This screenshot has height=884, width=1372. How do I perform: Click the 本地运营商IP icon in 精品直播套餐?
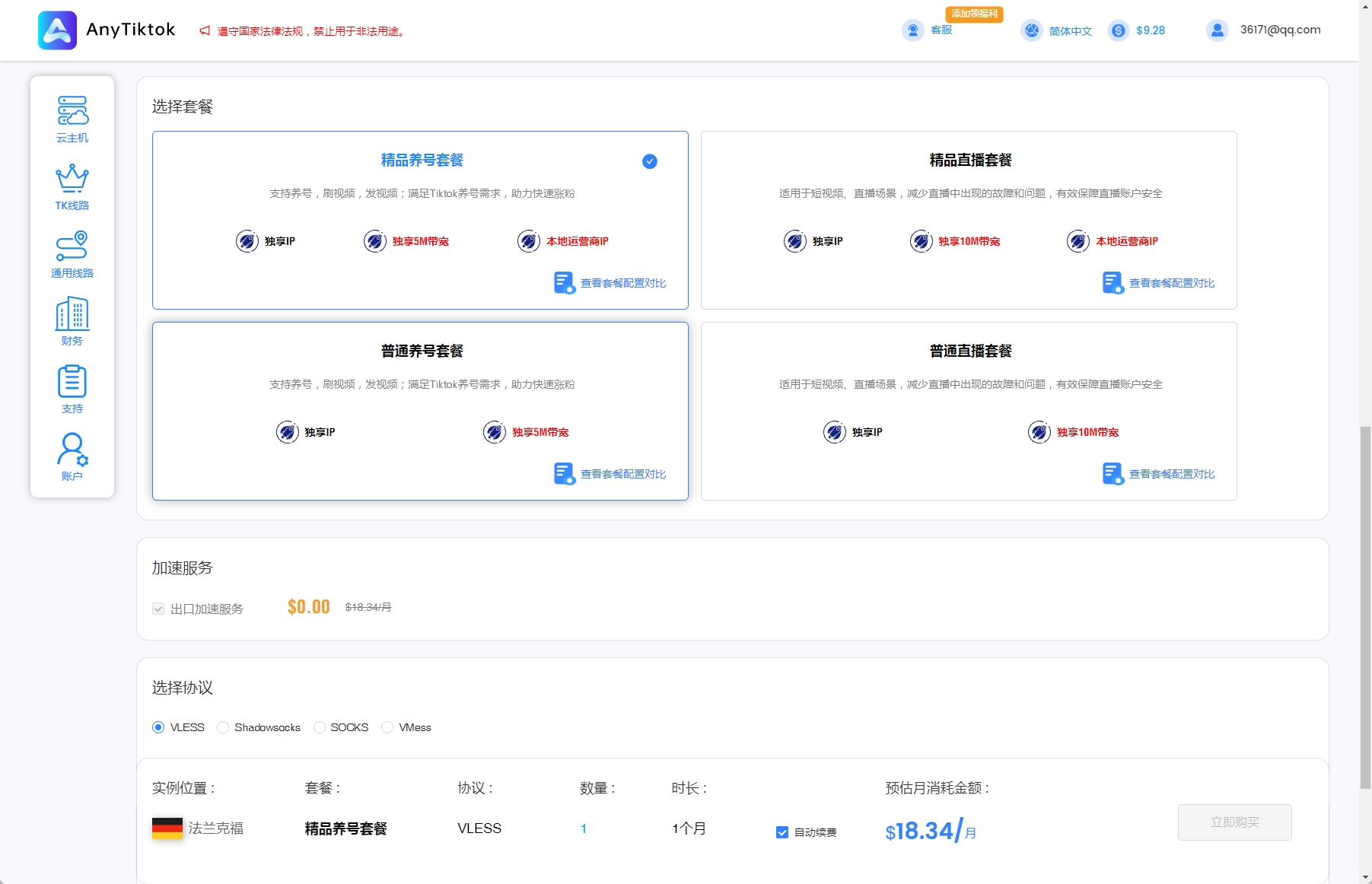coord(1078,241)
